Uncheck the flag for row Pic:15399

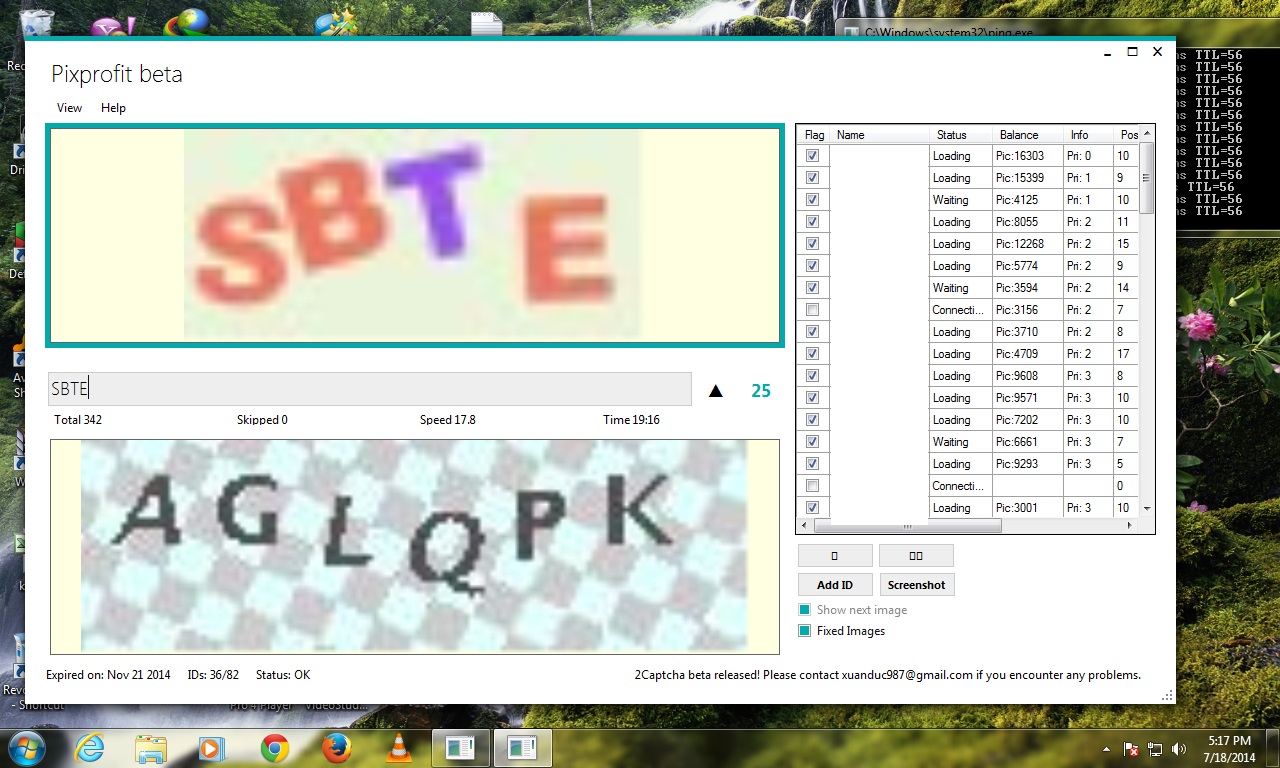coord(812,178)
